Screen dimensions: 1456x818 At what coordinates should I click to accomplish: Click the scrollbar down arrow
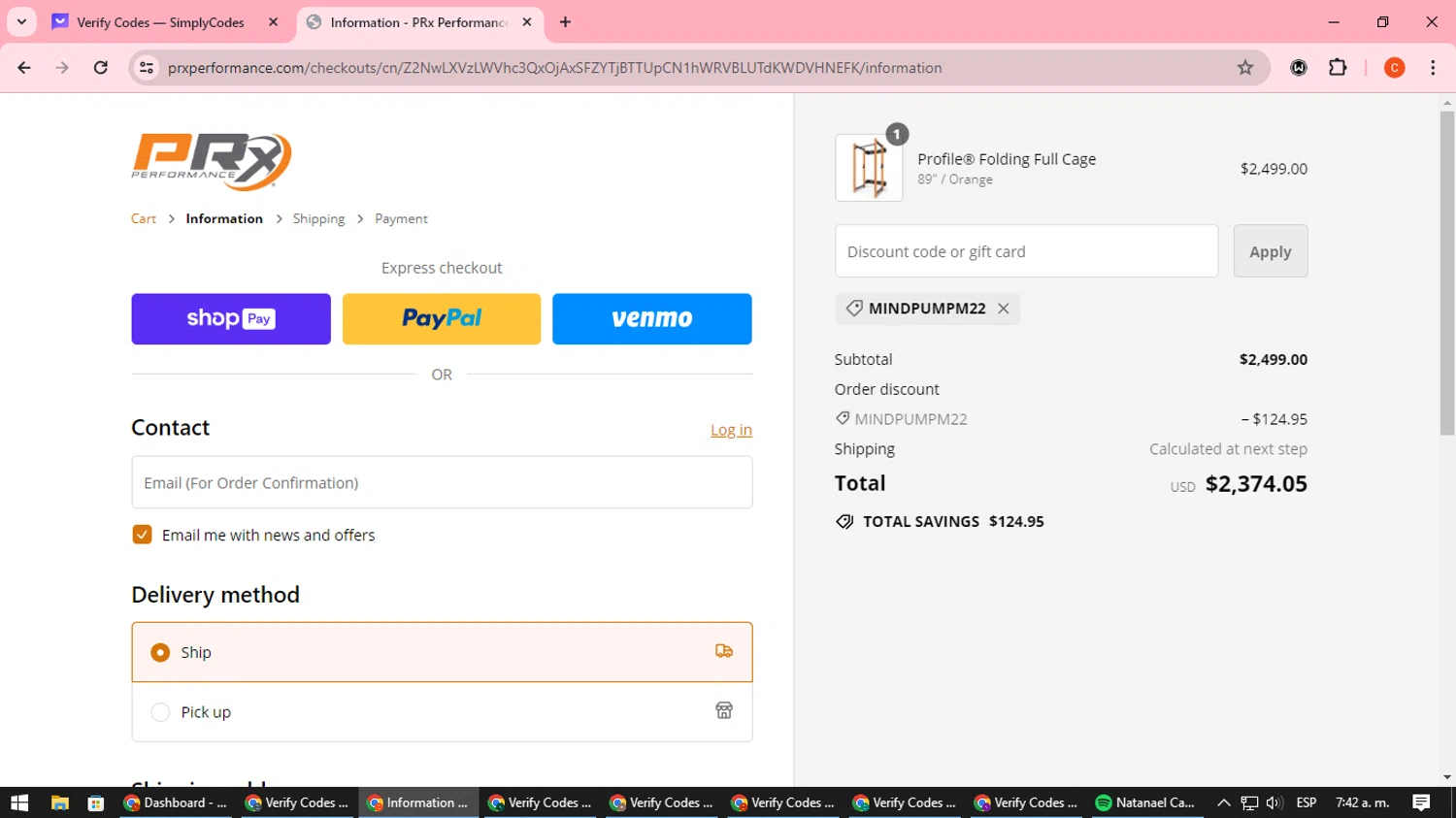tap(1447, 778)
